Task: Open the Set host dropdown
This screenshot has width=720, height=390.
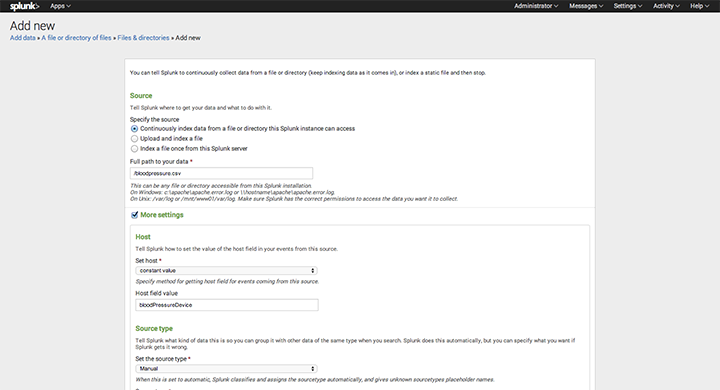Action: [x=226, y=271]
